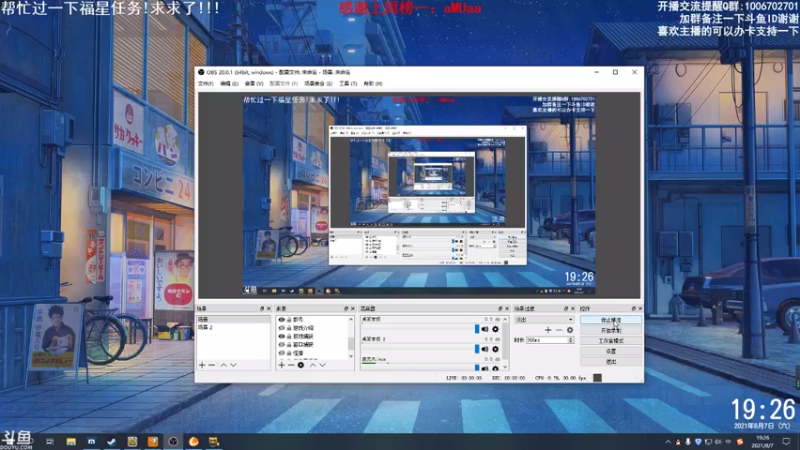The height and width of the screenshot is (450, 800).
Task: Add a new source with the plus icon
Action: coord(281,365)
